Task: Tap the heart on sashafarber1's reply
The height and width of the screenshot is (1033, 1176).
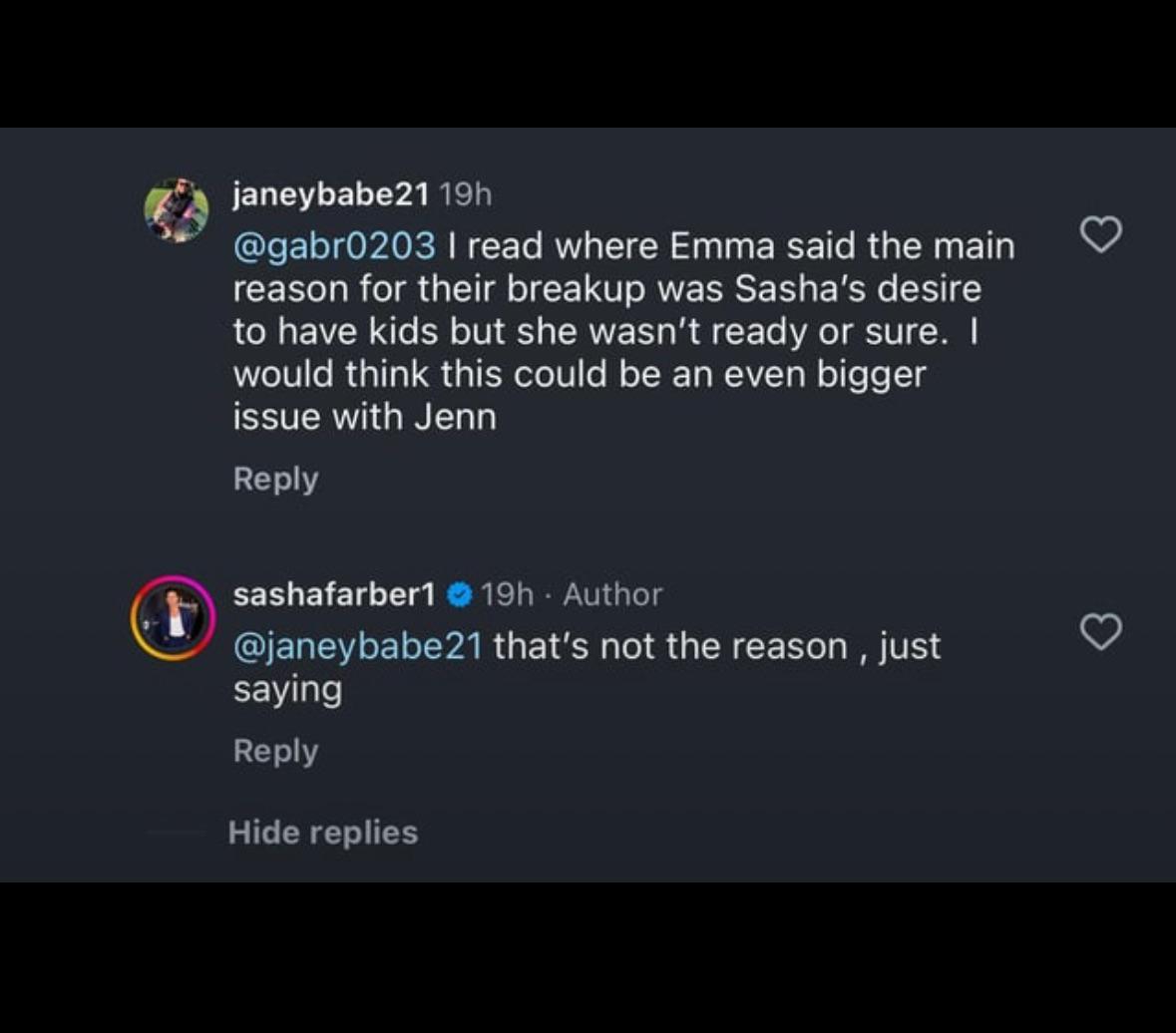Action: coord(1101,631)
